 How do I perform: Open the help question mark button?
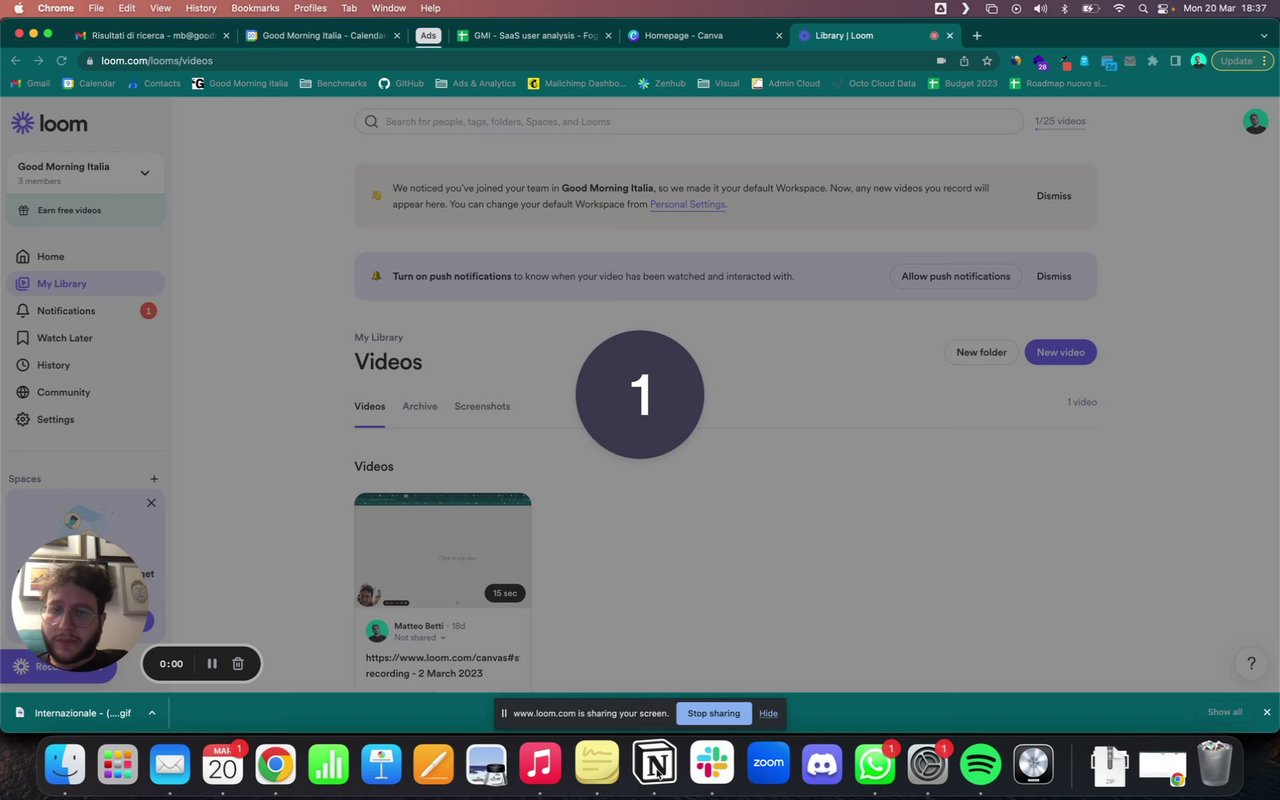click(1250, 663)
